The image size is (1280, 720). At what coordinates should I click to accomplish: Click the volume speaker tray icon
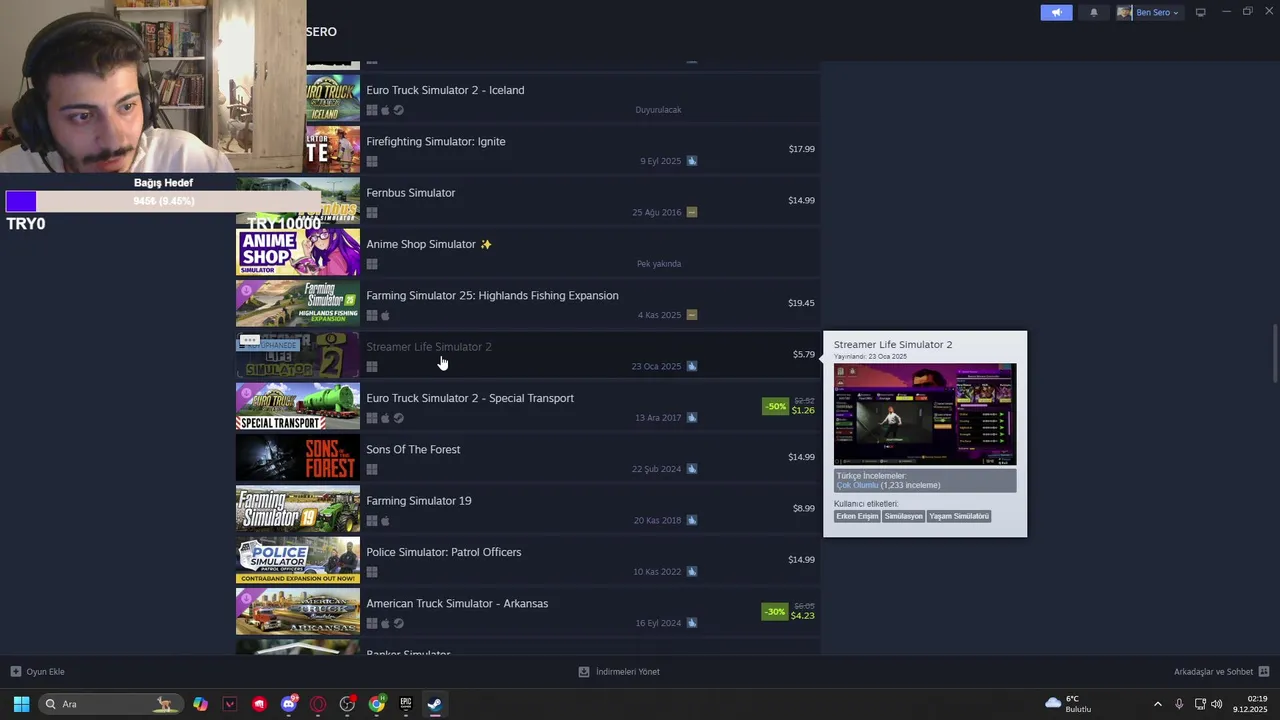pos(1217,704)
